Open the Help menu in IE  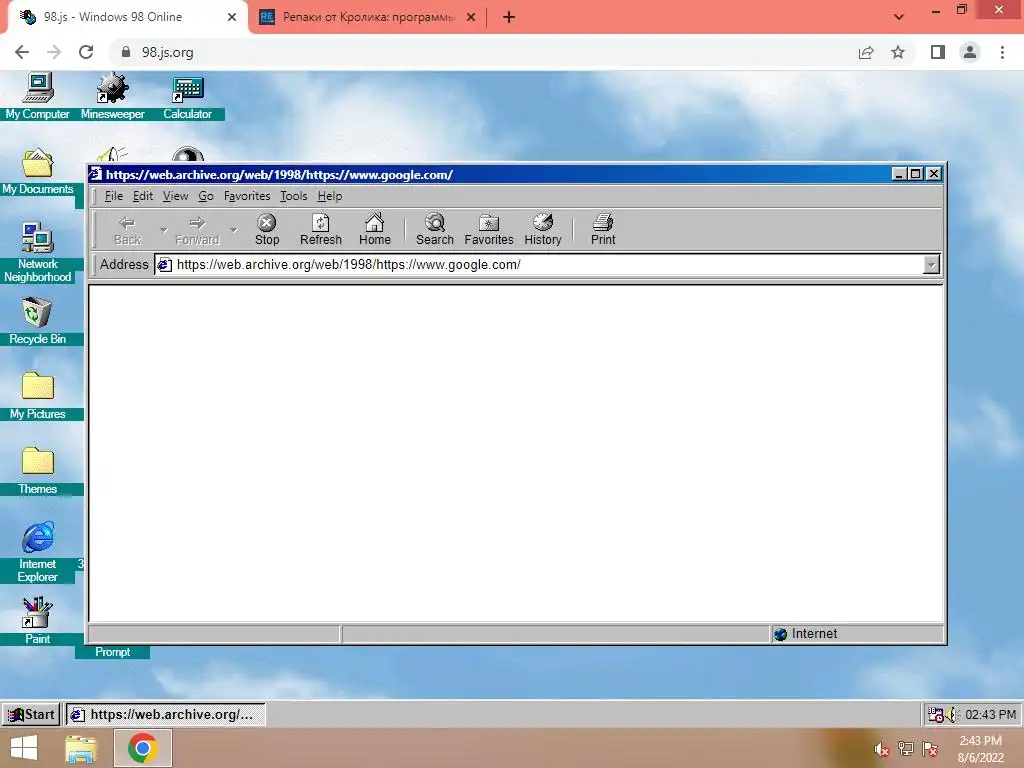330,196
